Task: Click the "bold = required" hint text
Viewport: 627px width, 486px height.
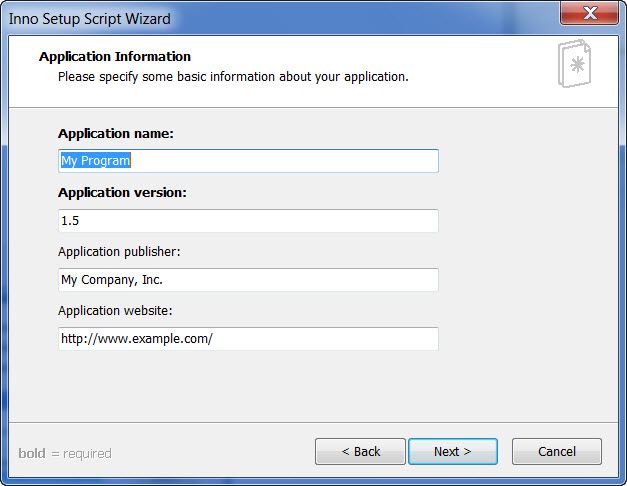Action: click(x=65, y=453)
